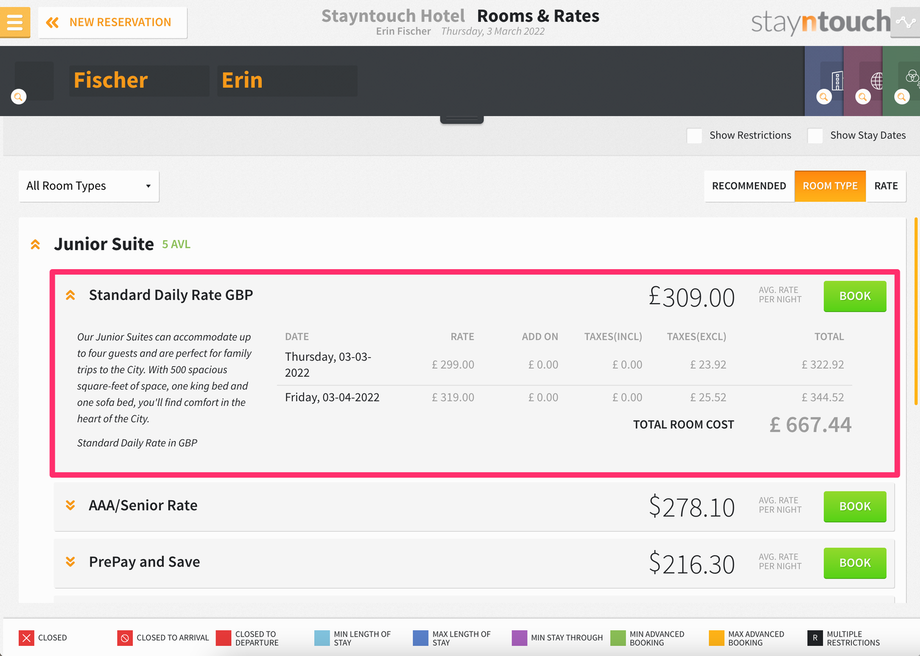Click the Fischer last name field
Image resolution: width=920 pixels, height=656 pixels.
click(139, 80)
